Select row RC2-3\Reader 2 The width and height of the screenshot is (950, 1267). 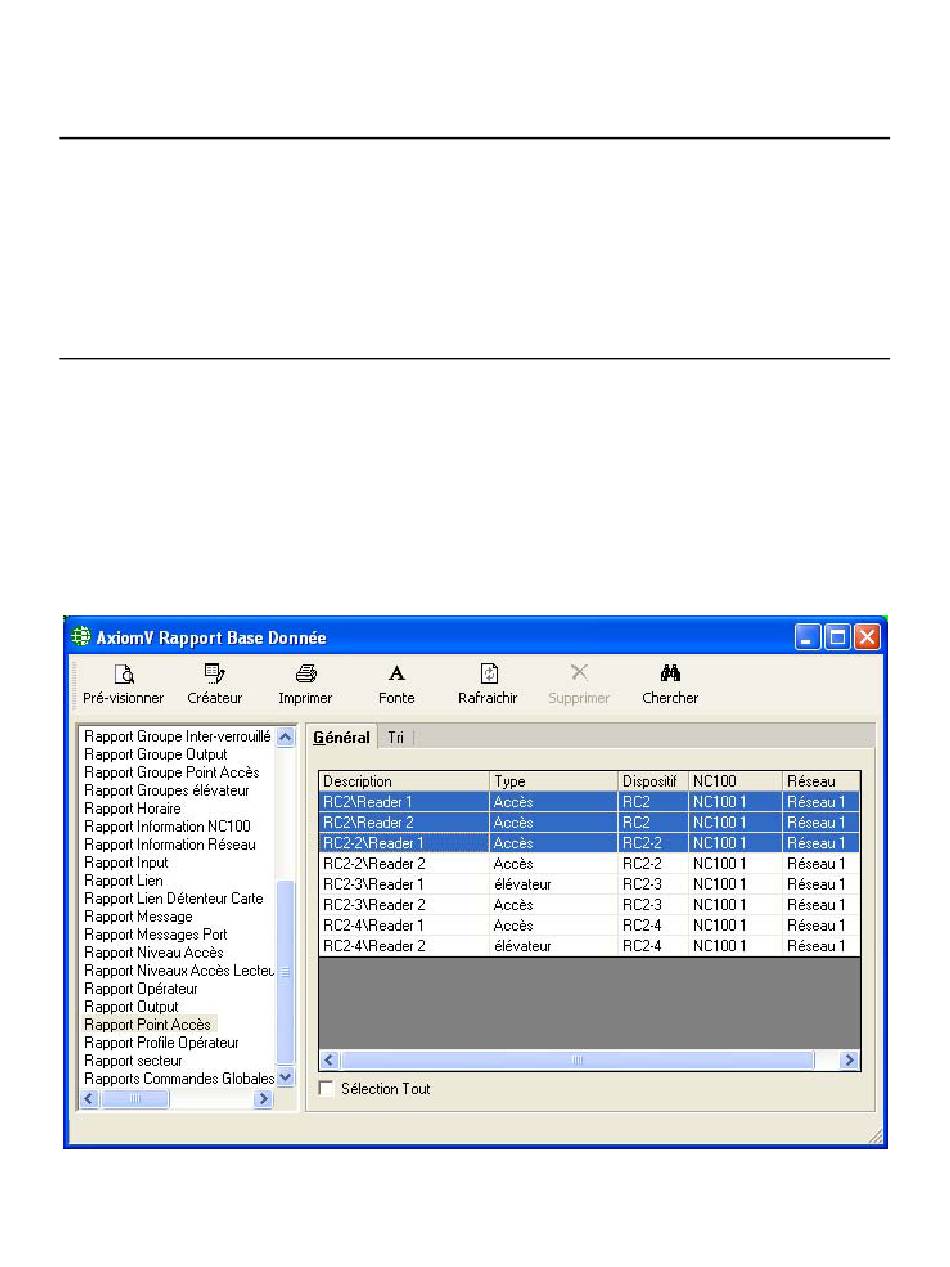point(589,905)
